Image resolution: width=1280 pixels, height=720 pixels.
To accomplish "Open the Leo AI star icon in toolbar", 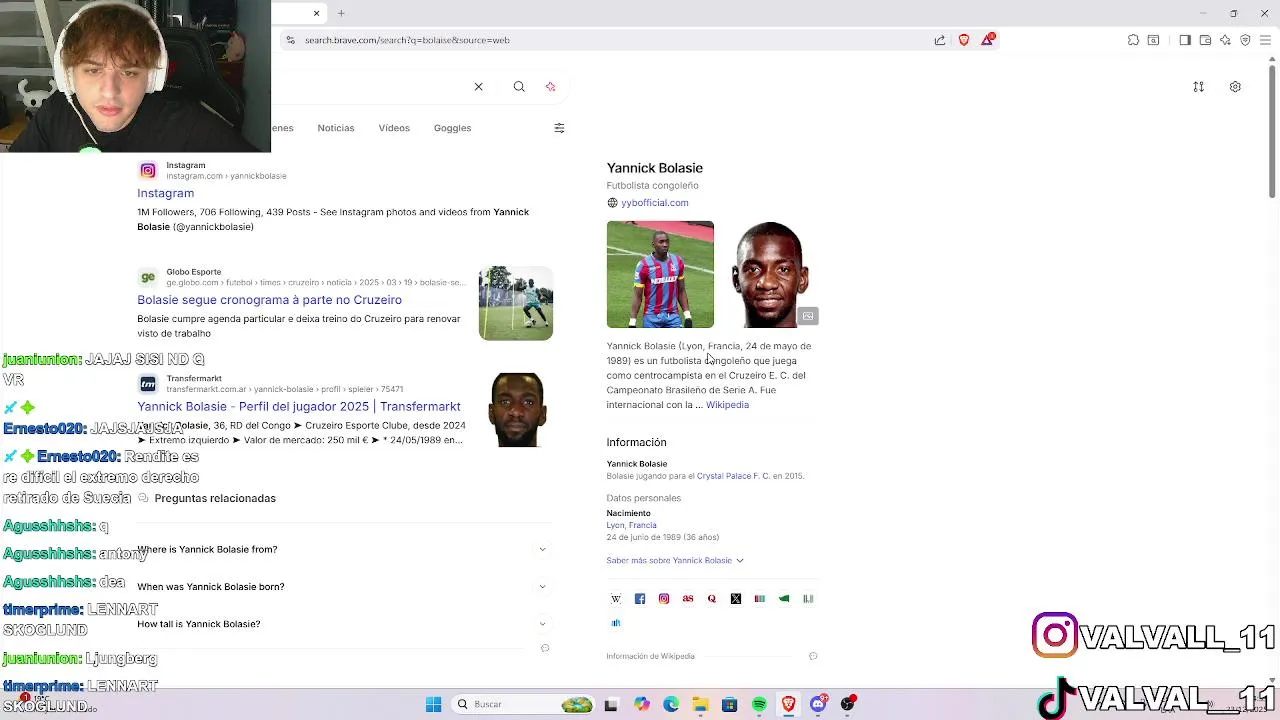I will point(1225,40).
